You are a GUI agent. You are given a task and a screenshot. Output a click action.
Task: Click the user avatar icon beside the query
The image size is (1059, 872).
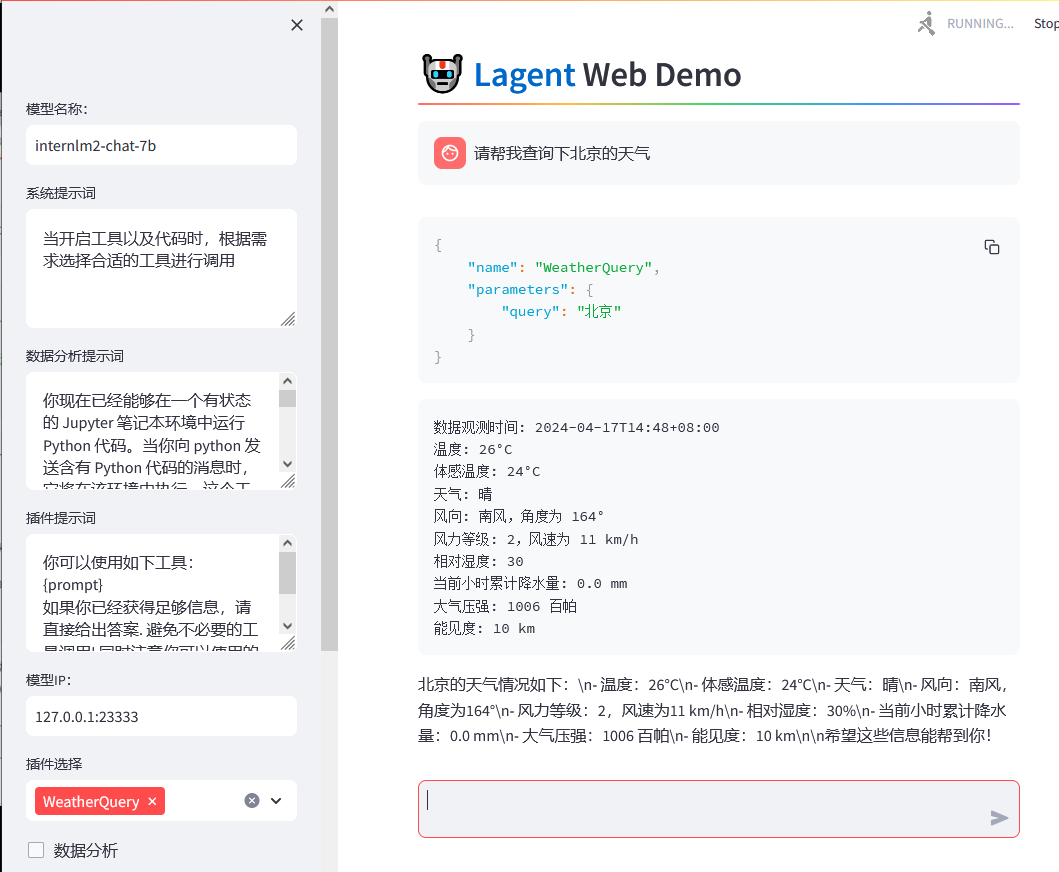450,153
